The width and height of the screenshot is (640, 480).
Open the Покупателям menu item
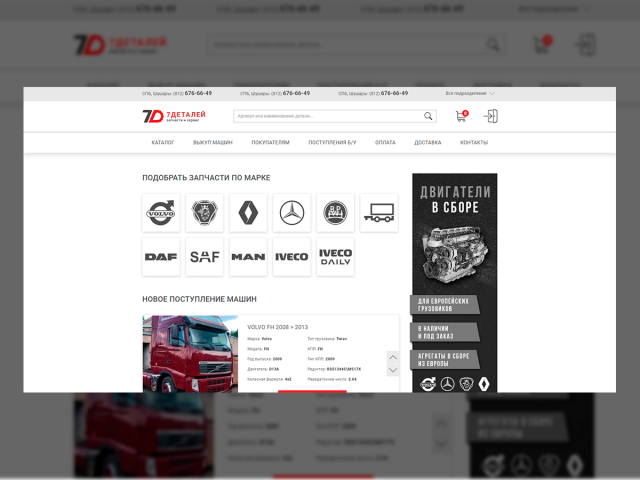click(x=270, y=142)
